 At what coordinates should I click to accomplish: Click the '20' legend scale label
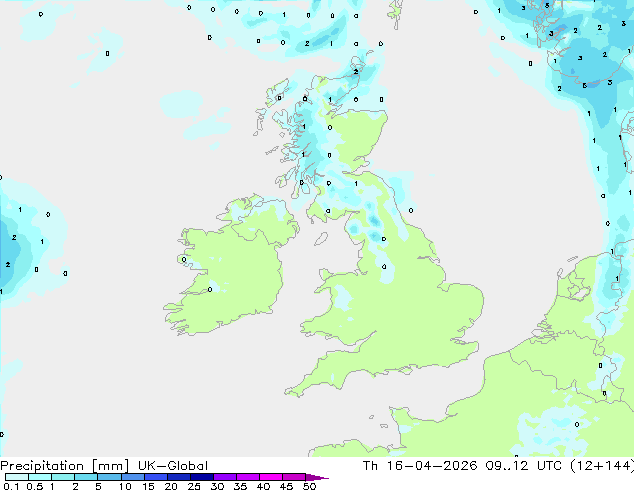171,486
